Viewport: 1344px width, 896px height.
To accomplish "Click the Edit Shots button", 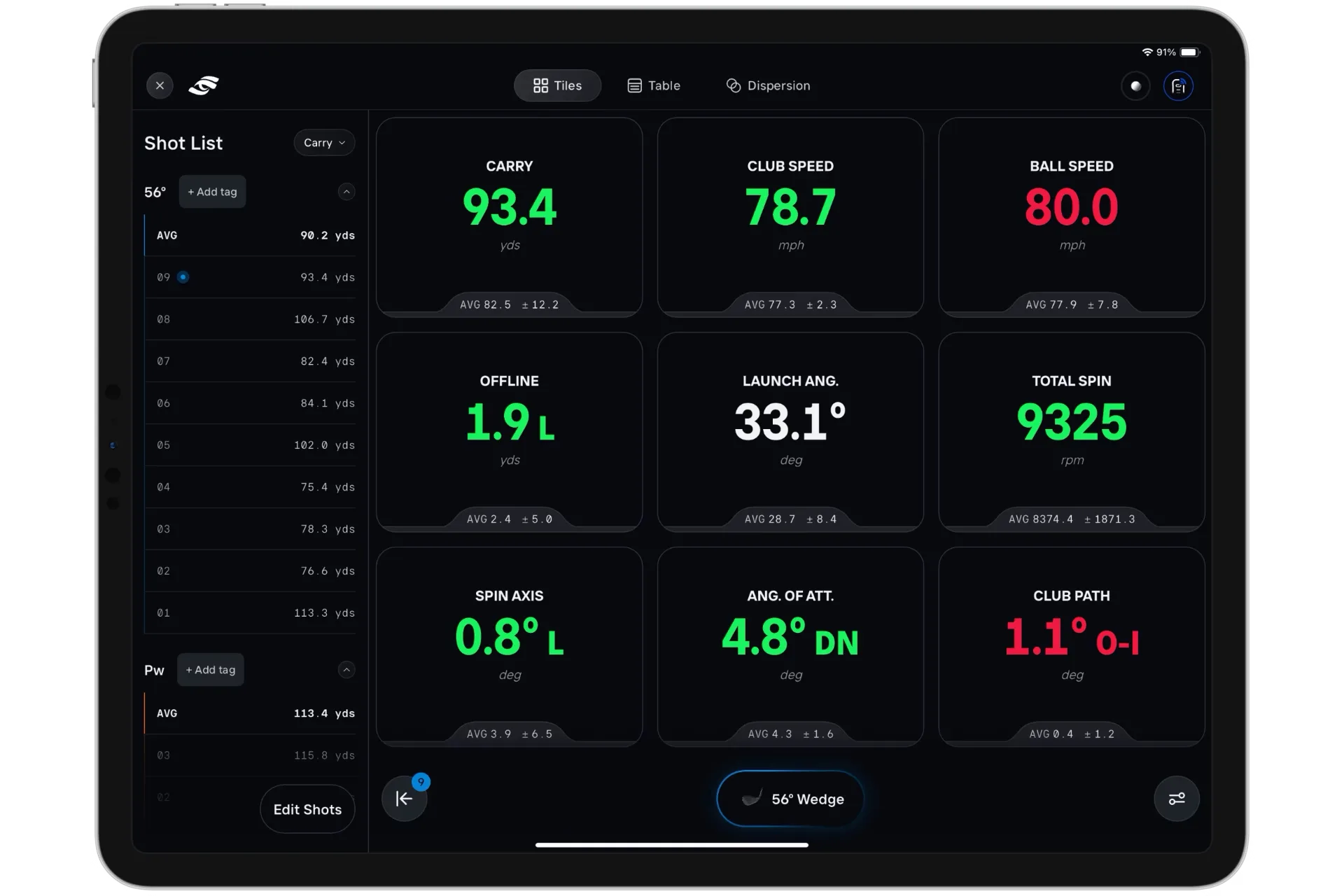I will (x=307, y=809).
